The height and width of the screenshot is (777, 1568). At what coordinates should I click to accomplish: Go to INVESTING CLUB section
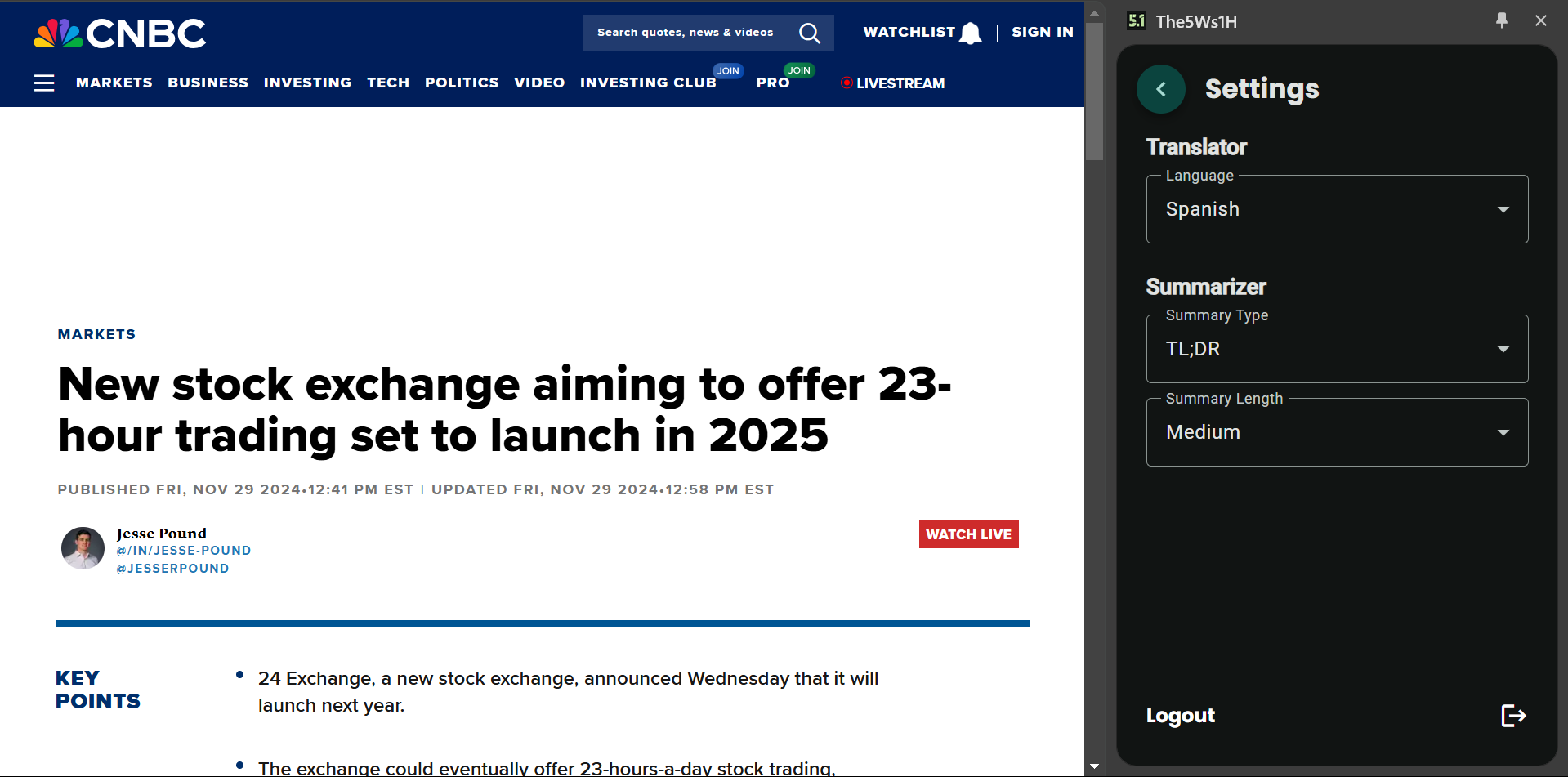648,83
